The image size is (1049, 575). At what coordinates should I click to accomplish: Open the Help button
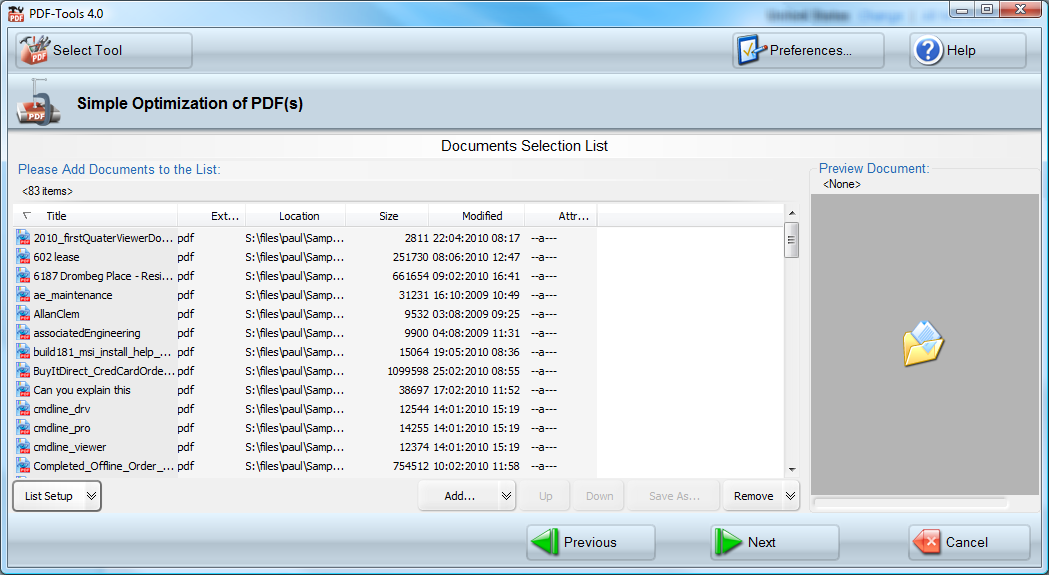[967, 50]
